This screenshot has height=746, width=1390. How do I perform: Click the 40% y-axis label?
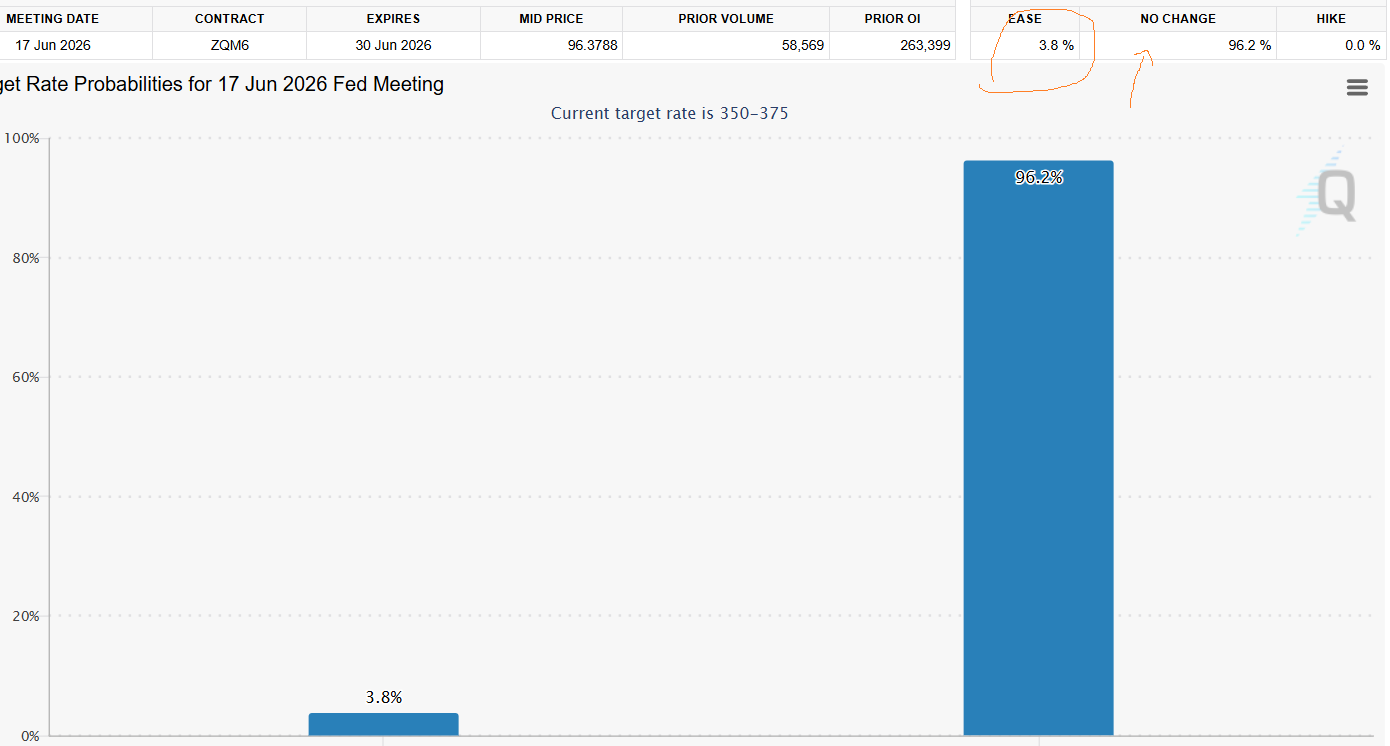pos(26,497)
